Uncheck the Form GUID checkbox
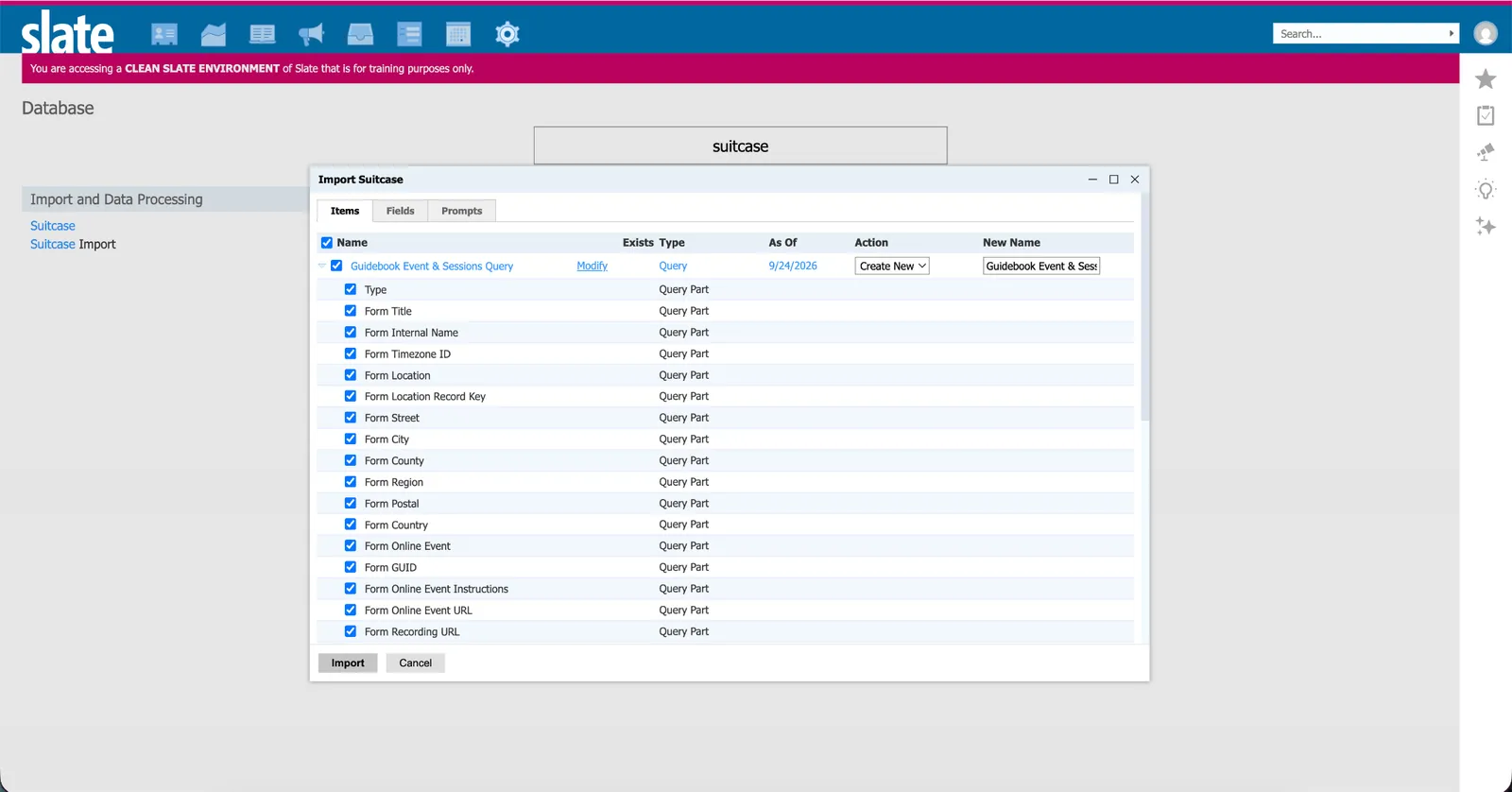1512x792 pixels. 351,567
